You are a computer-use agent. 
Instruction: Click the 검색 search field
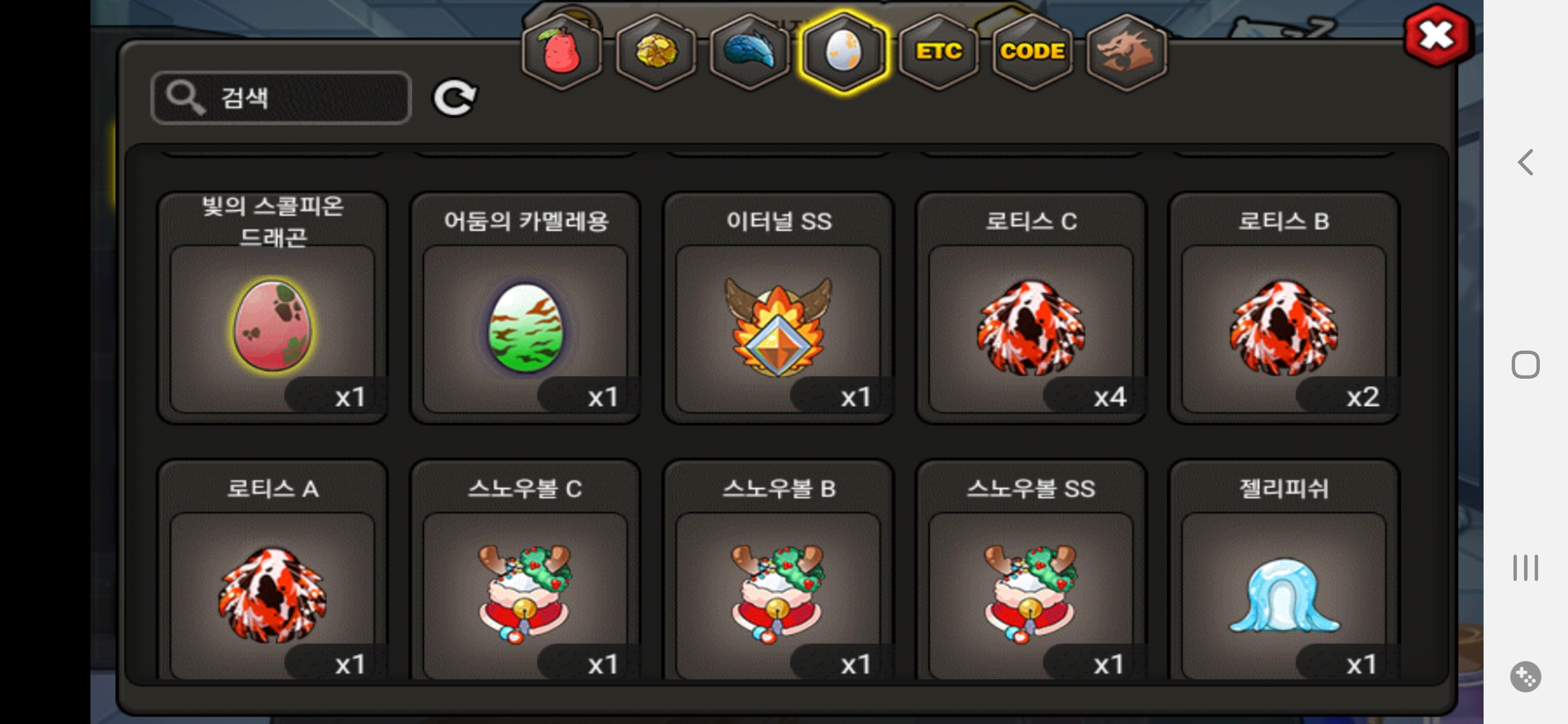[281, 98]
